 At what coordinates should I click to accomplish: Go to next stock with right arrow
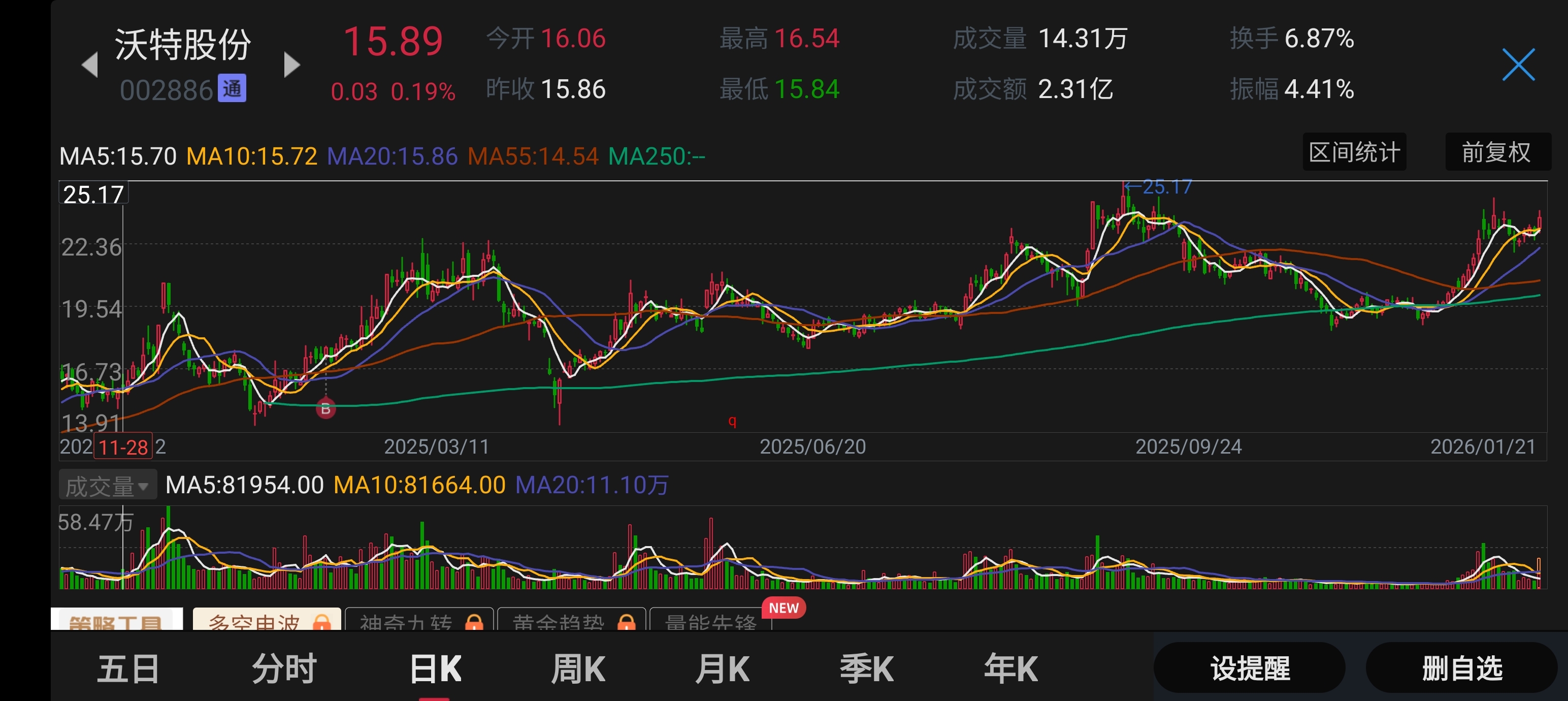[291, 65]
